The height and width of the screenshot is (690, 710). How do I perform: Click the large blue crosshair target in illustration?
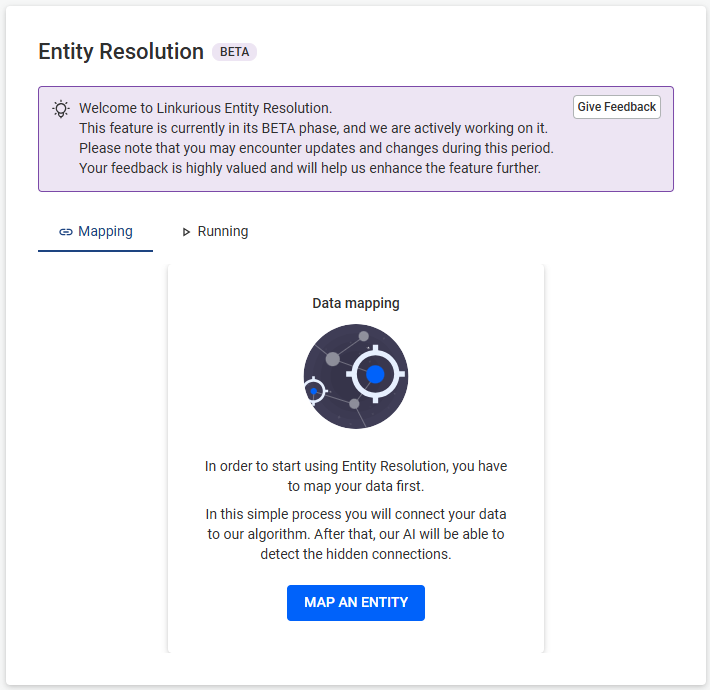click(x=375, y=374)
